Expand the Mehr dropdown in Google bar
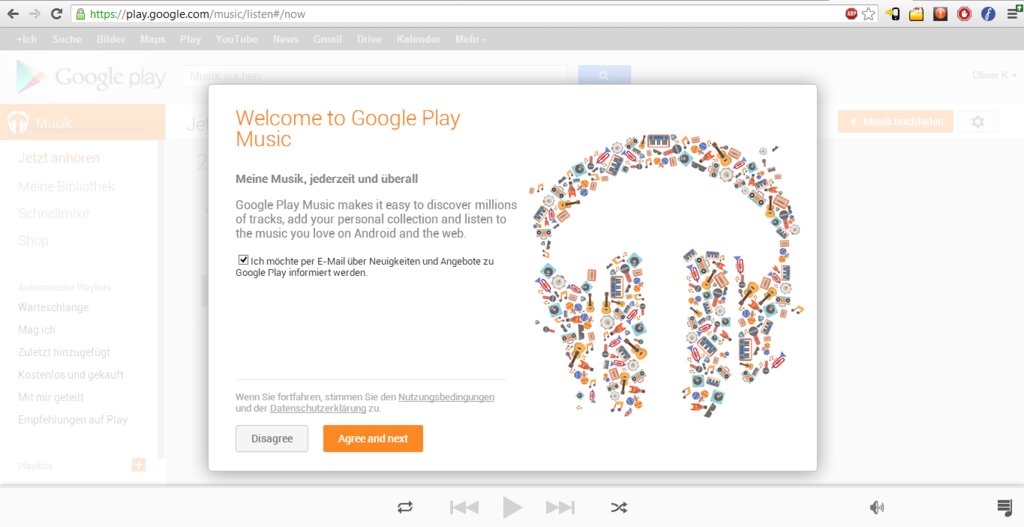The height and width of the screenshot is (527, 1024). (x=471, y=39)
